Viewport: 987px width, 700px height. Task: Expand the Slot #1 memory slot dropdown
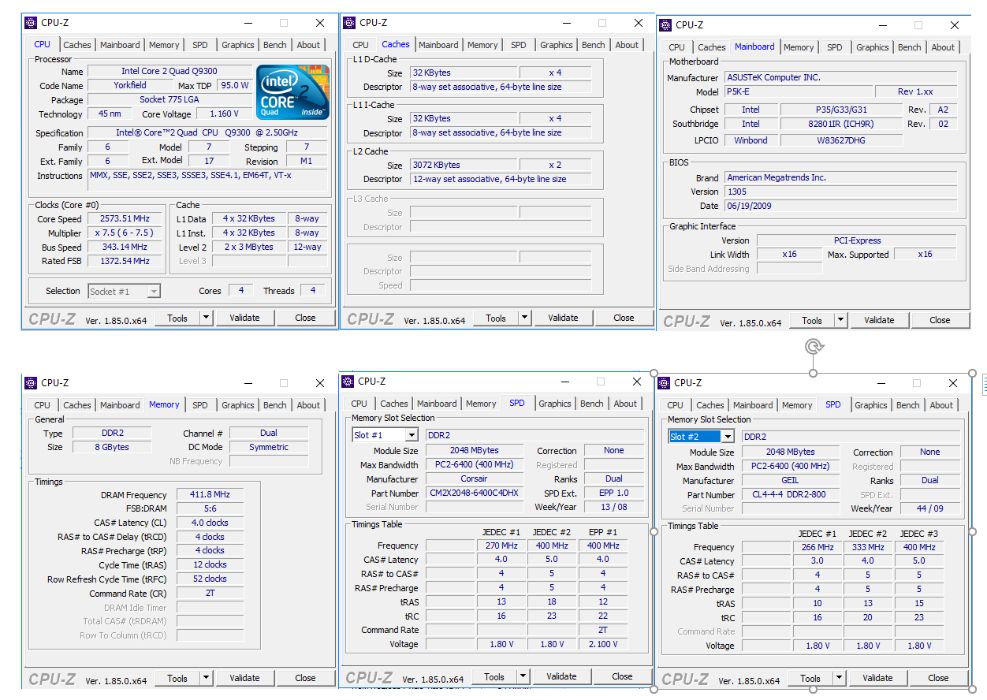[x=411, y=435]
